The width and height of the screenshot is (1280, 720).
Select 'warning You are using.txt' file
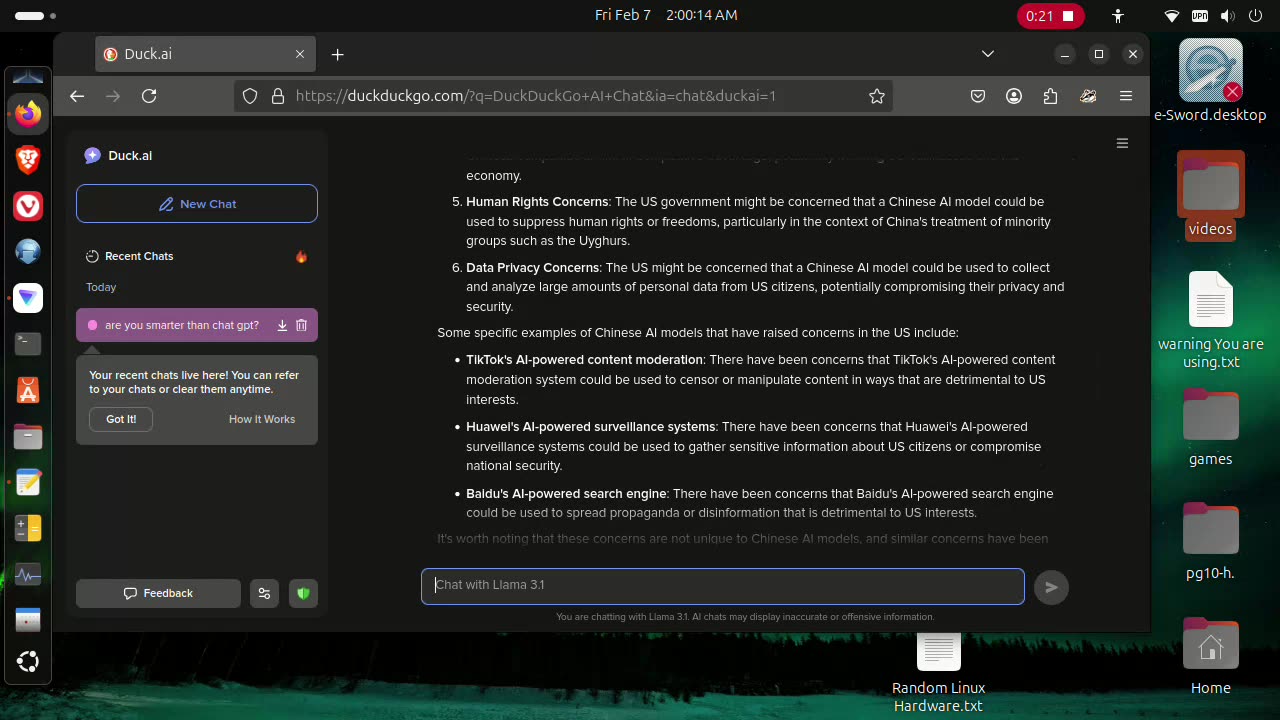pos(1211,321)
